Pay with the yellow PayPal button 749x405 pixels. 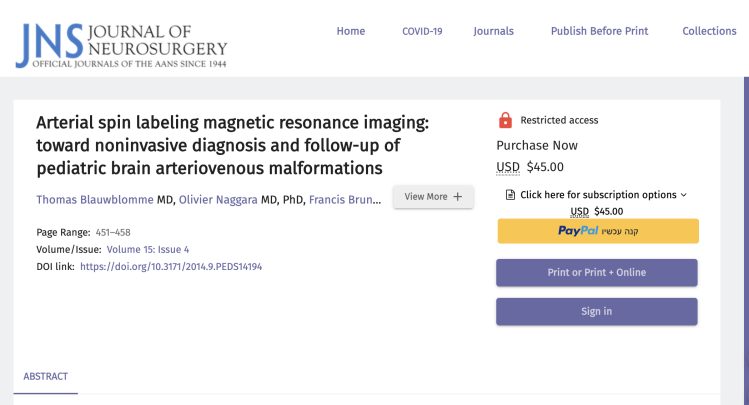597,231
